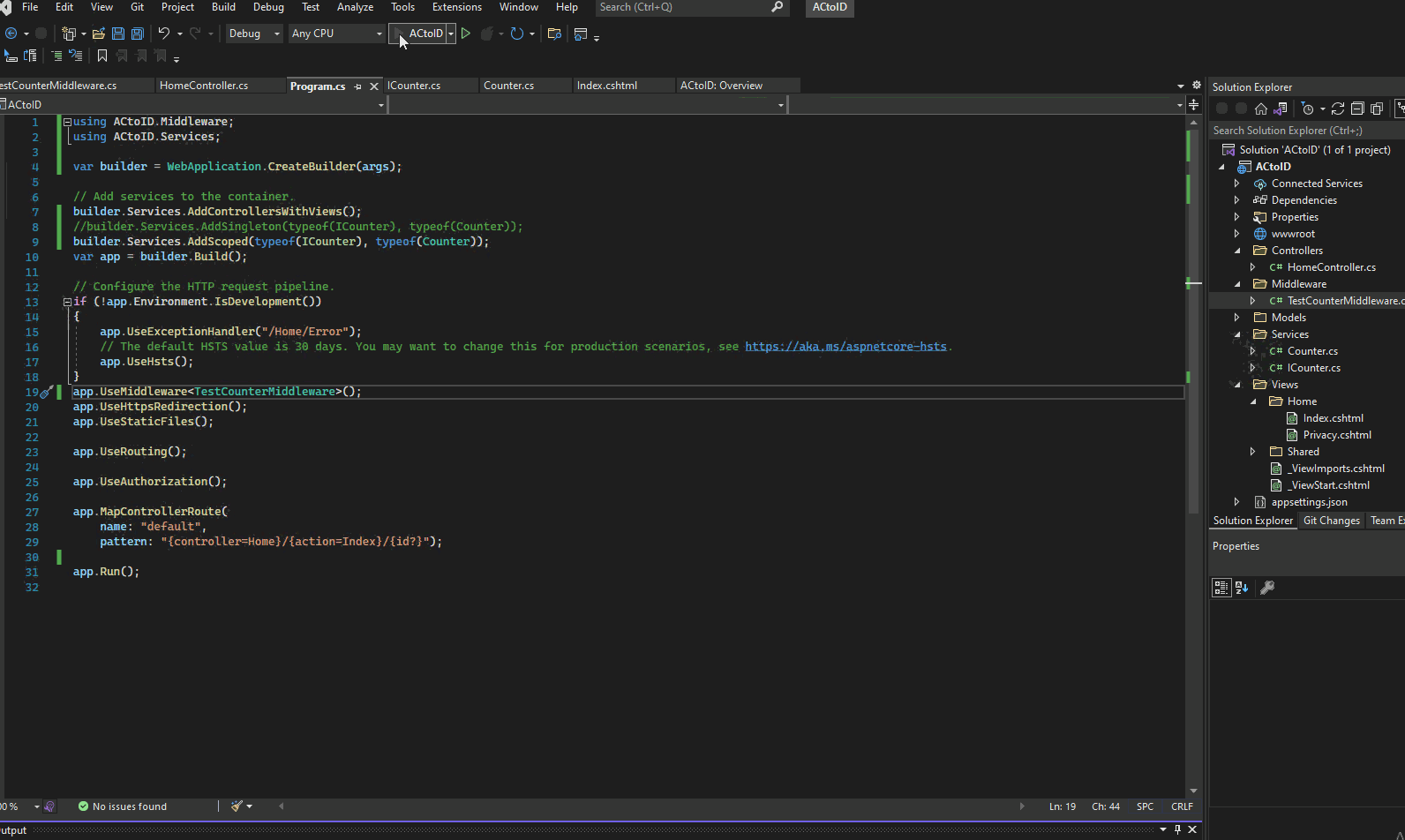The image size is (1405, 840).
Task: Expand the Models folder in Solution Explorer
Action: 1236,318
